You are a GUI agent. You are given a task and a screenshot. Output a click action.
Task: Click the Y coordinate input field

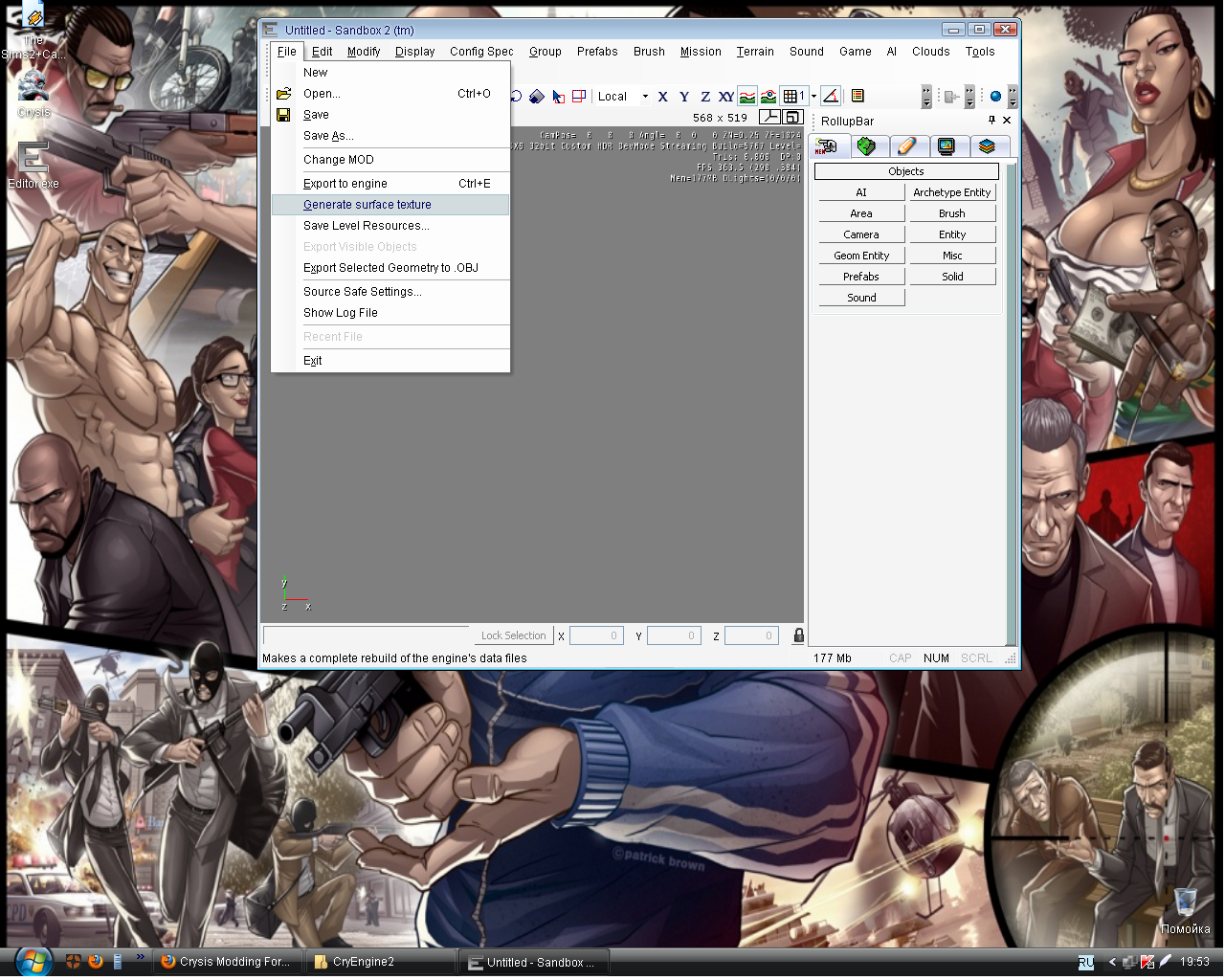click(674, 635)
